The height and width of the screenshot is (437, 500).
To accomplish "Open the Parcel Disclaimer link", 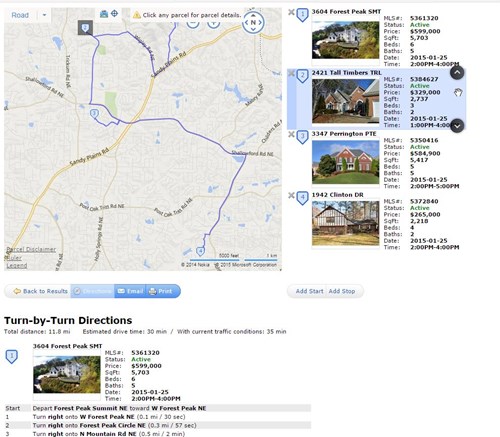I will (31, 249).
